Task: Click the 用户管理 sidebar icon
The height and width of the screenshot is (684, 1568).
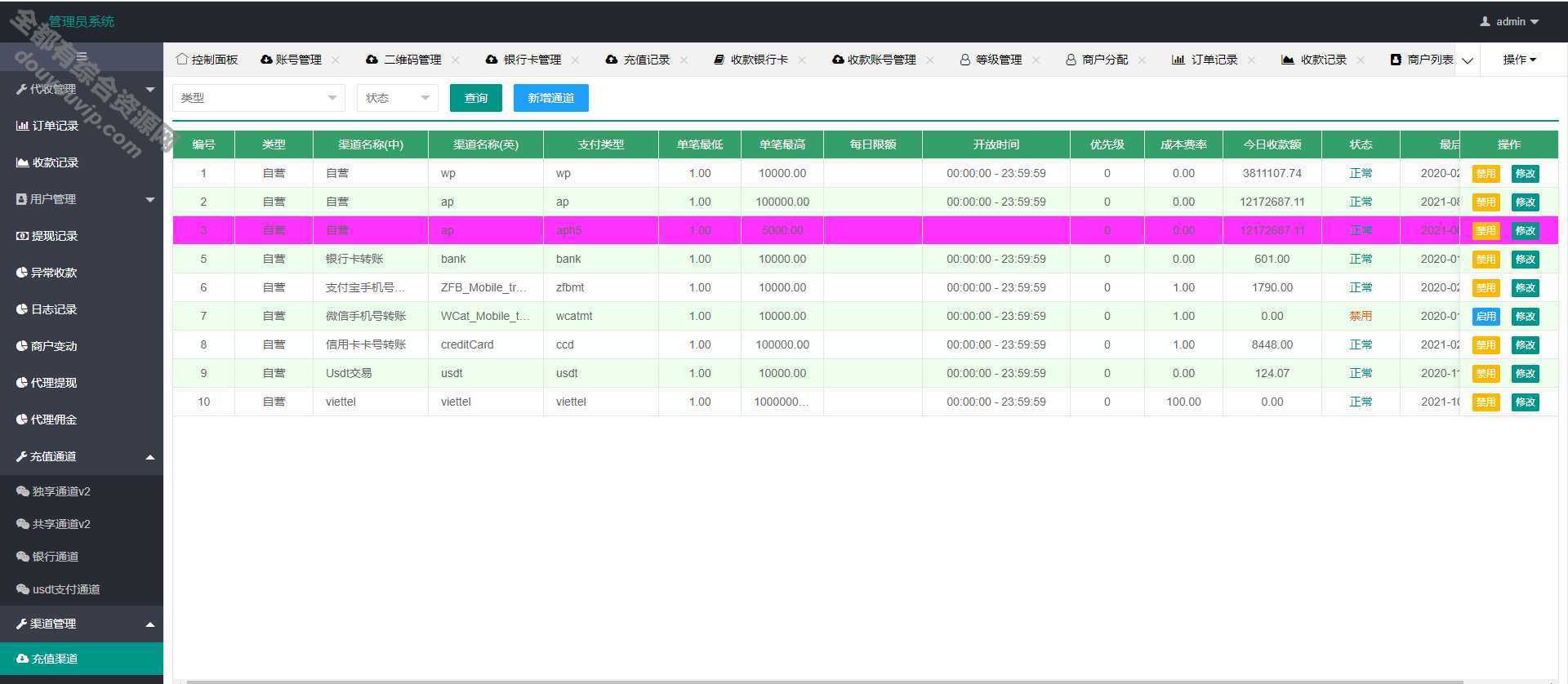Action: click(22, 199)
